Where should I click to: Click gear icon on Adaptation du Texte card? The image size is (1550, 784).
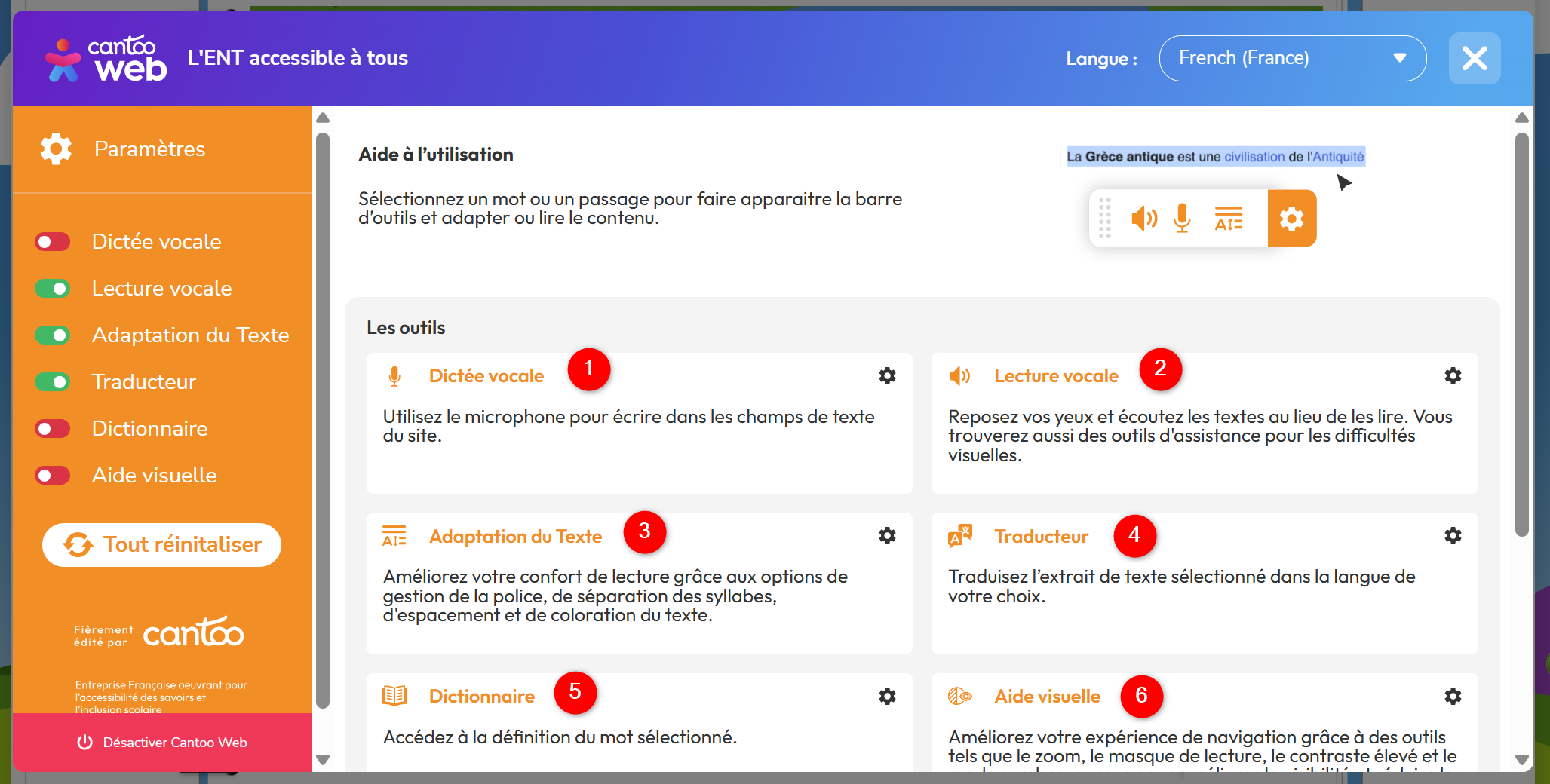click(x=887, y=536)
